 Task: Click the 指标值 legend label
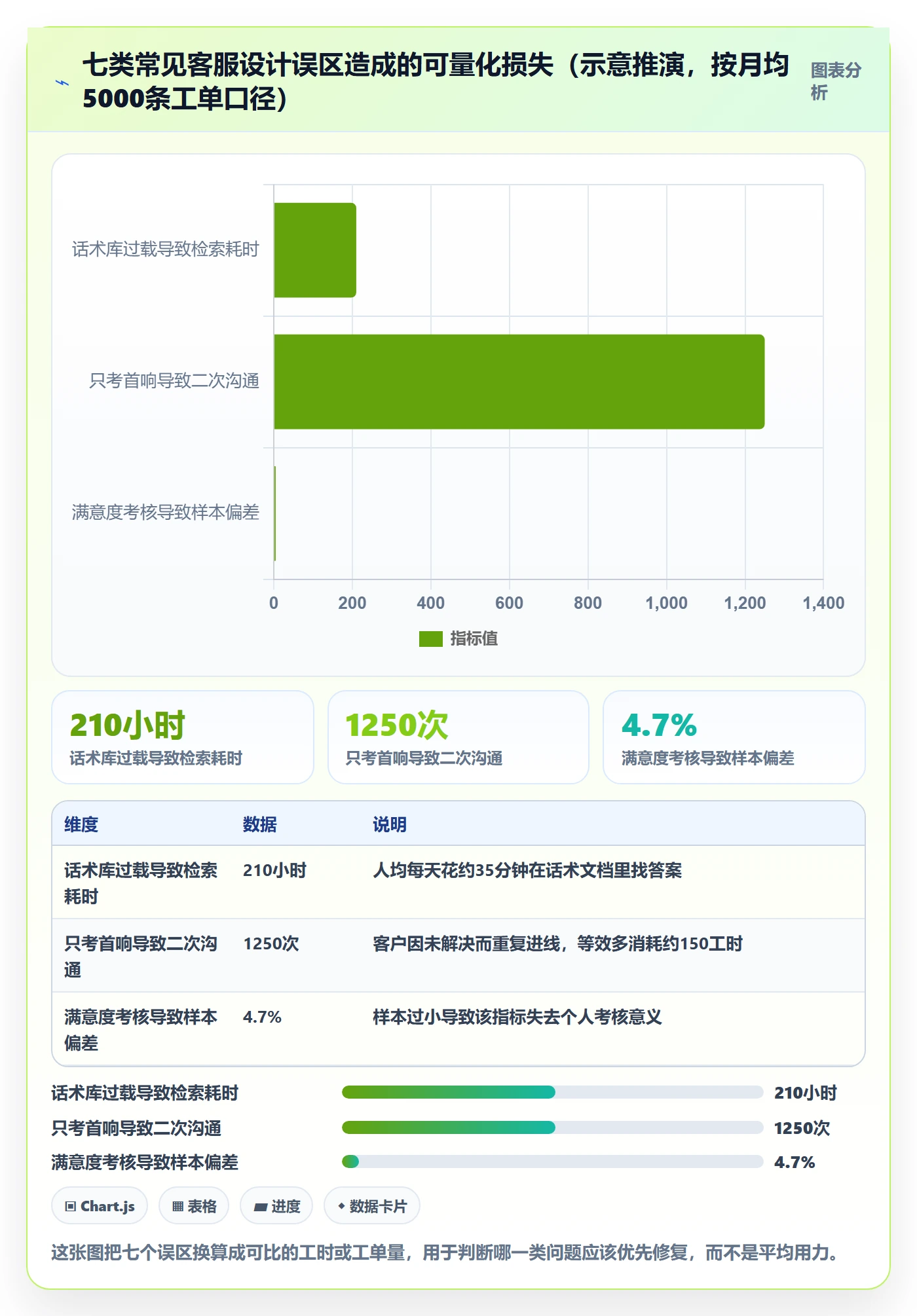[474, 638]
